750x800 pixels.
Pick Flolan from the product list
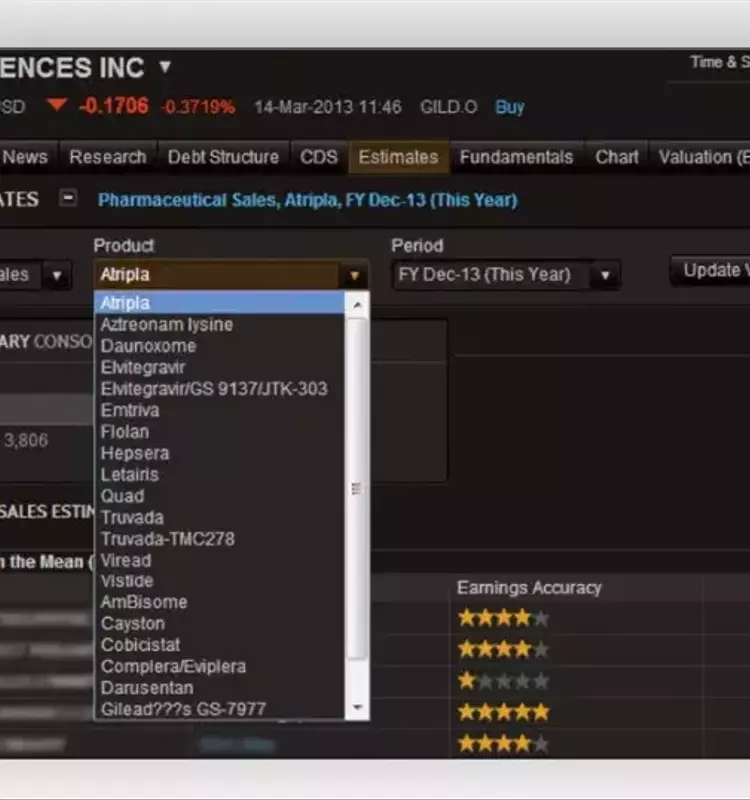click(219, 432)
